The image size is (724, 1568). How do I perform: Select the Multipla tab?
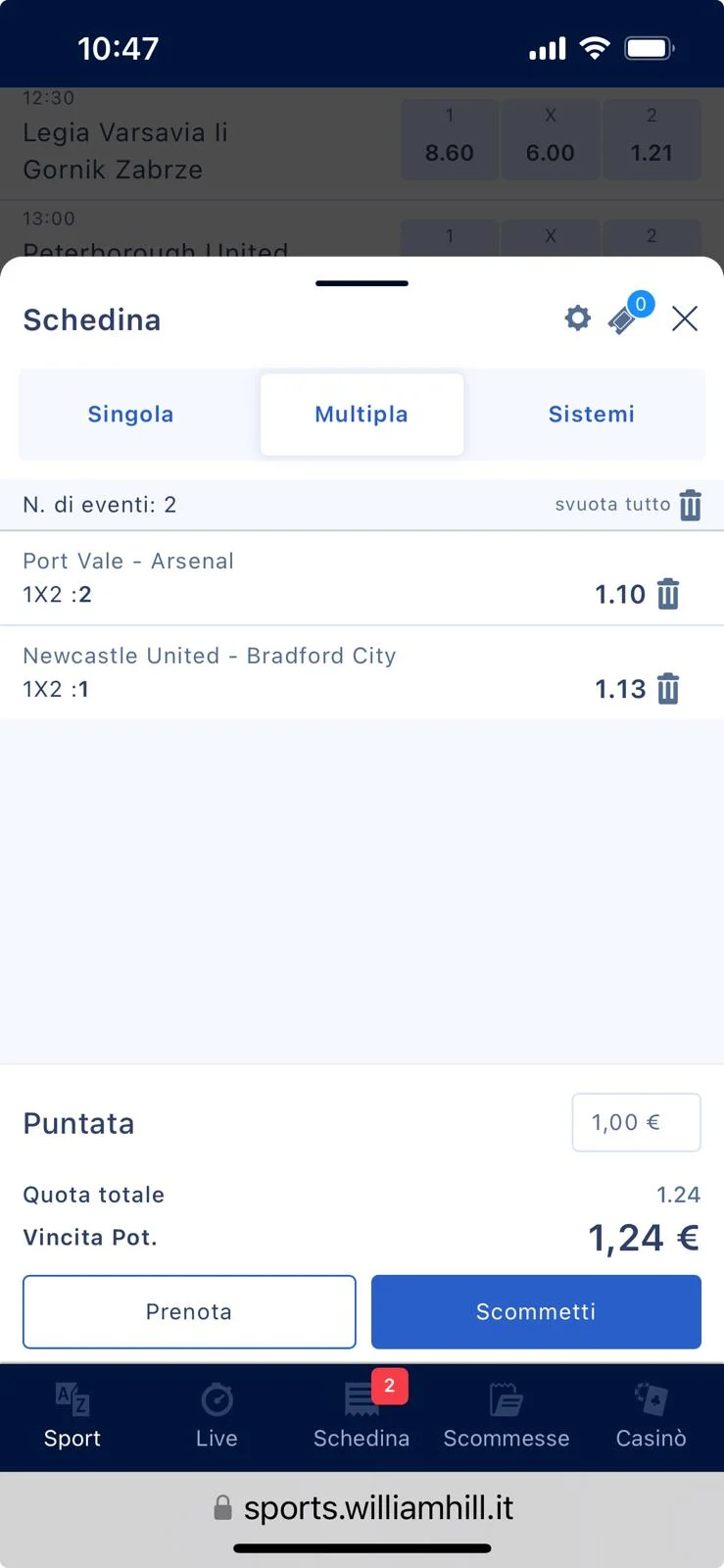pos(362,415)
